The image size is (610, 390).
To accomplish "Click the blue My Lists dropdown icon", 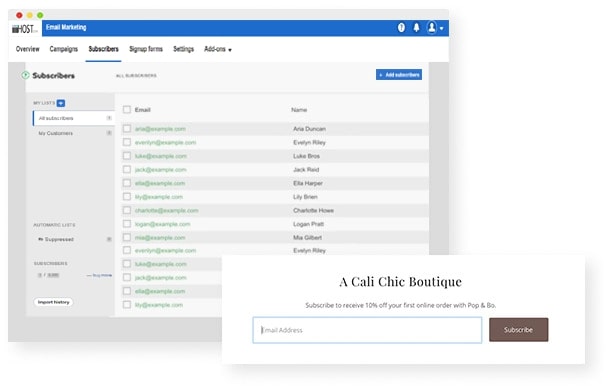I will [61, 103].
